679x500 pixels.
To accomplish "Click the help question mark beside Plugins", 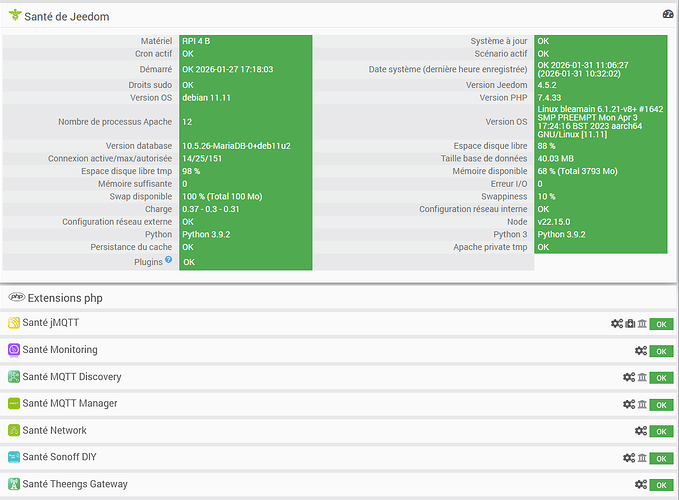I will point(168,260).
